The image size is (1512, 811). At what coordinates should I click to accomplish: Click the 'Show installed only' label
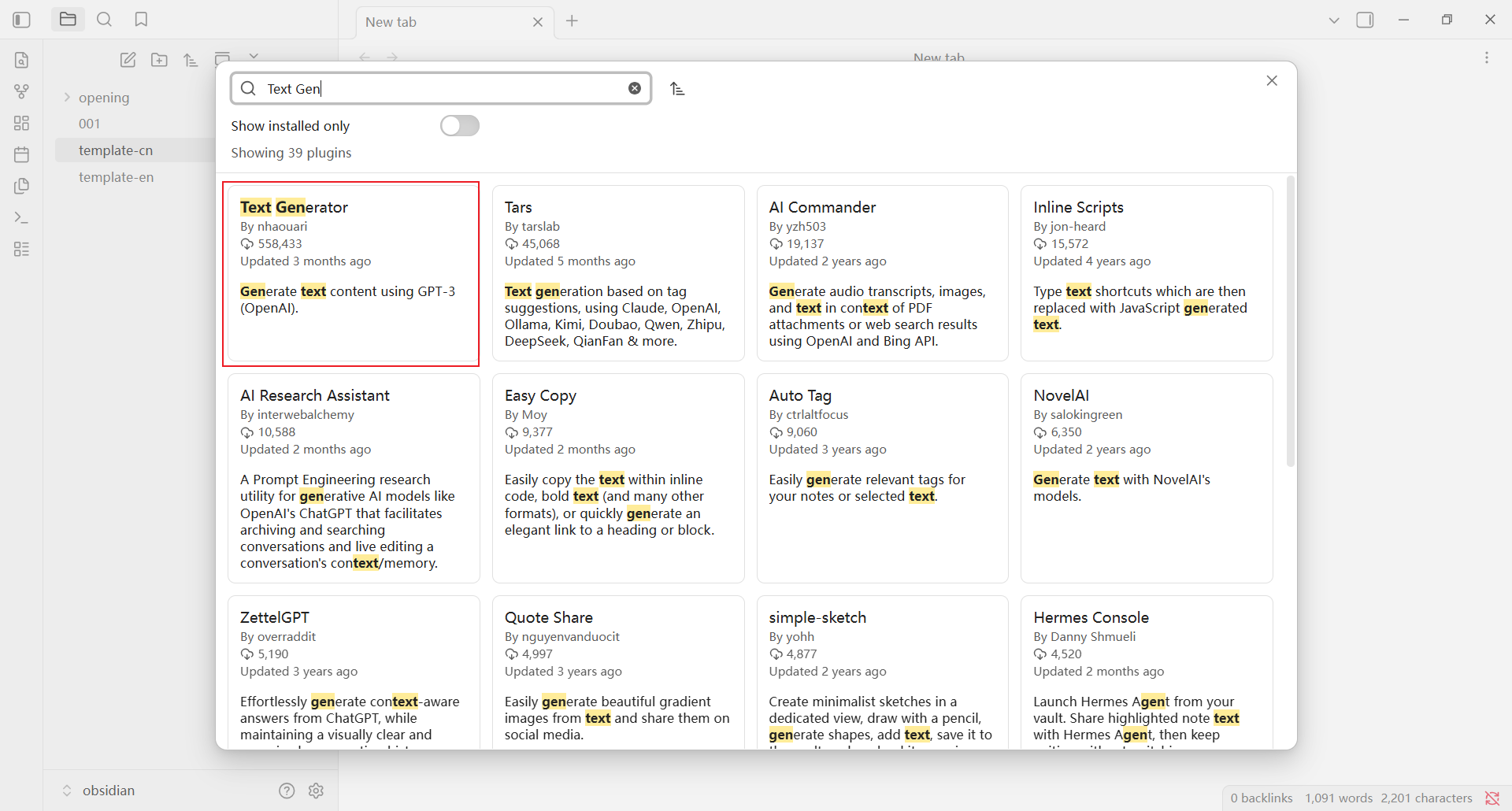[291, 126]
